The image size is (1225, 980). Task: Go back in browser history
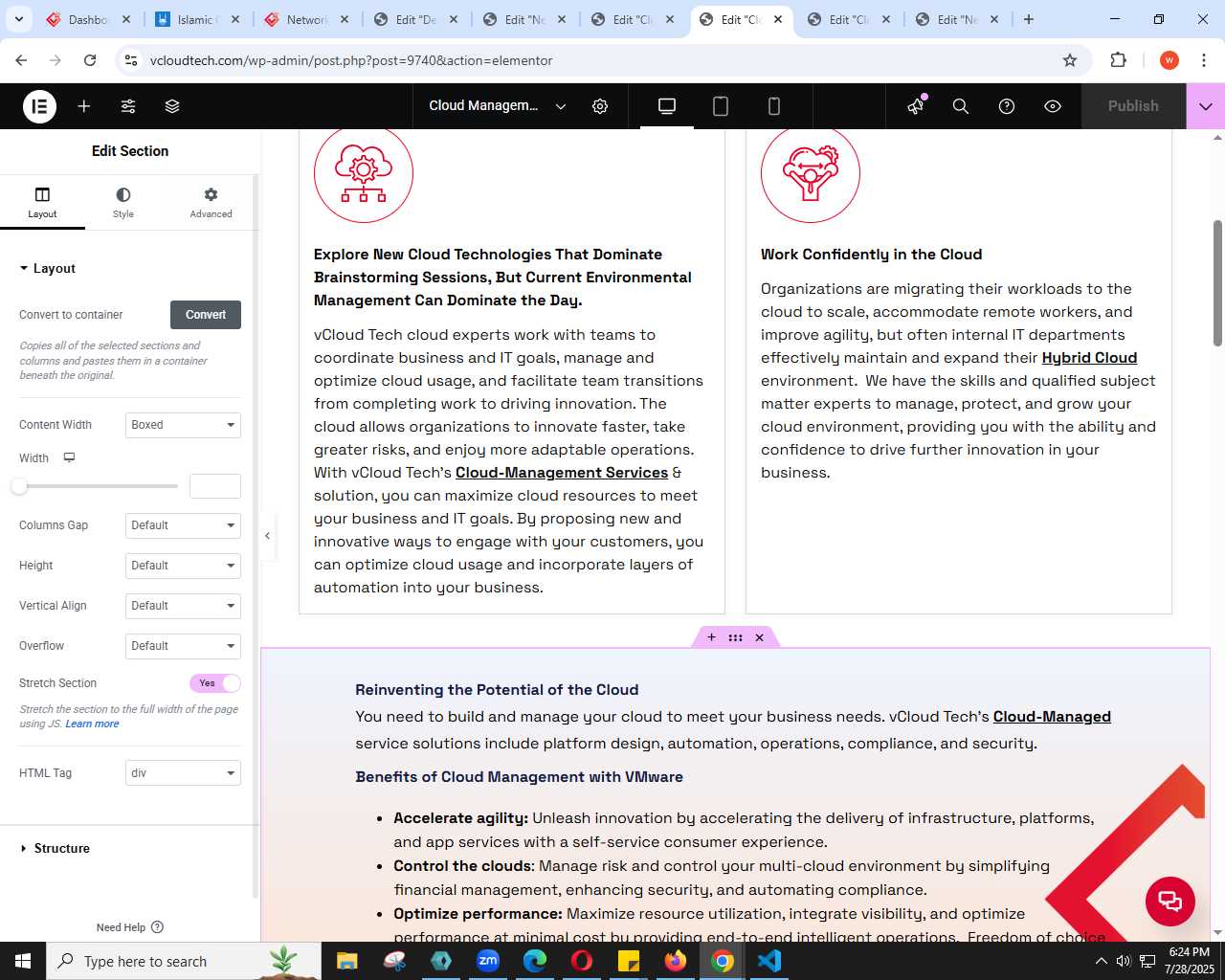[21, 60]
